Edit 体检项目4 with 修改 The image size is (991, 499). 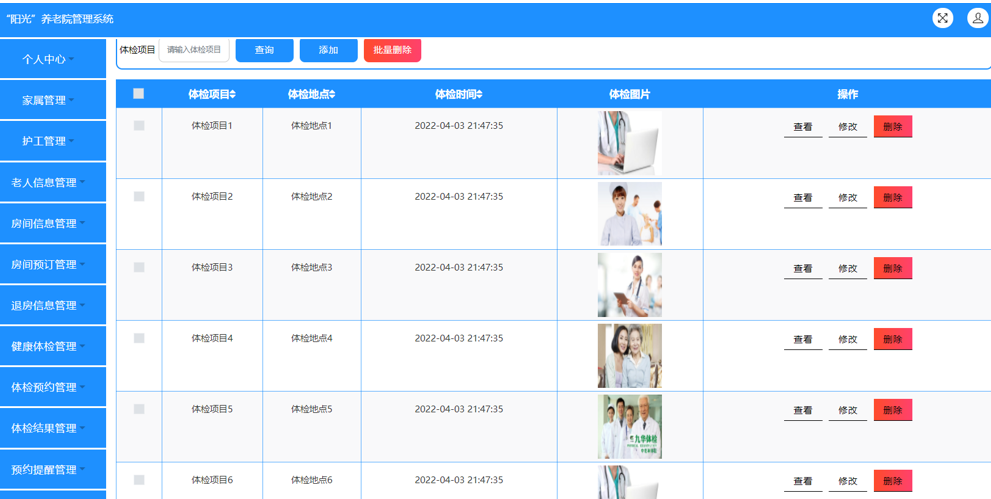click(x=848, y=339)
